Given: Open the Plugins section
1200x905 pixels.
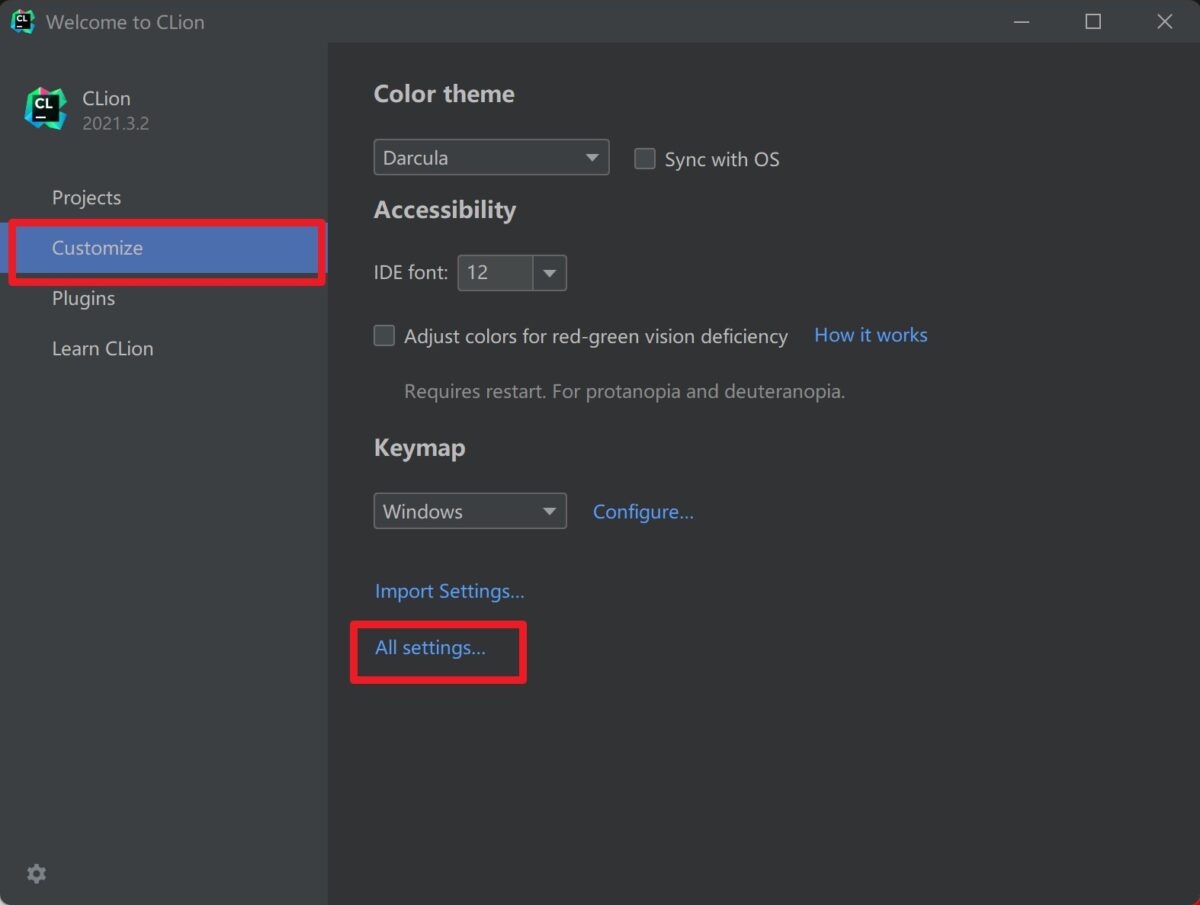Looking at the screenshot, I should tap(83, 298).
